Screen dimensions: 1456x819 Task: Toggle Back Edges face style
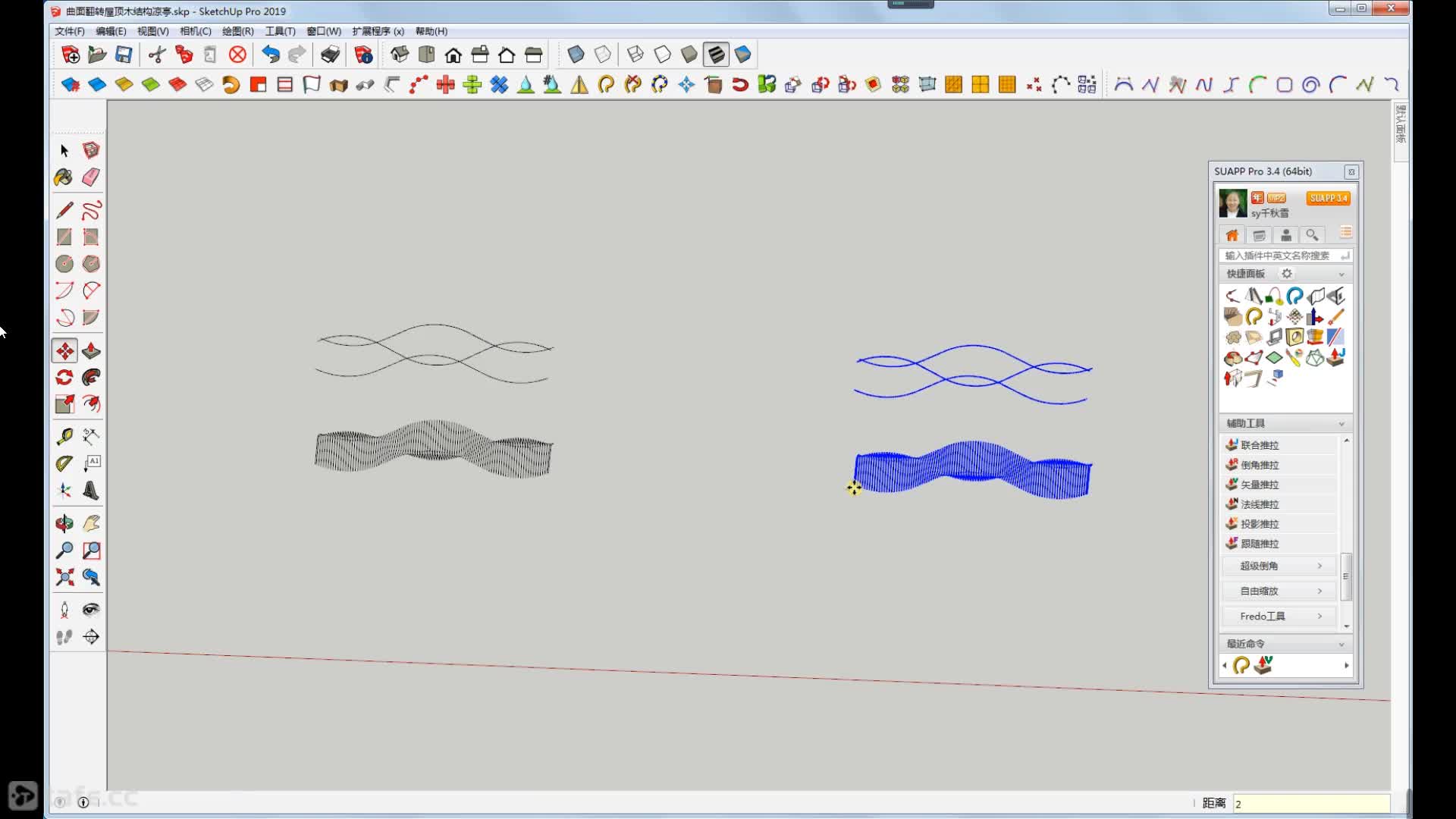pyautogui.click(x=603, y=55)
